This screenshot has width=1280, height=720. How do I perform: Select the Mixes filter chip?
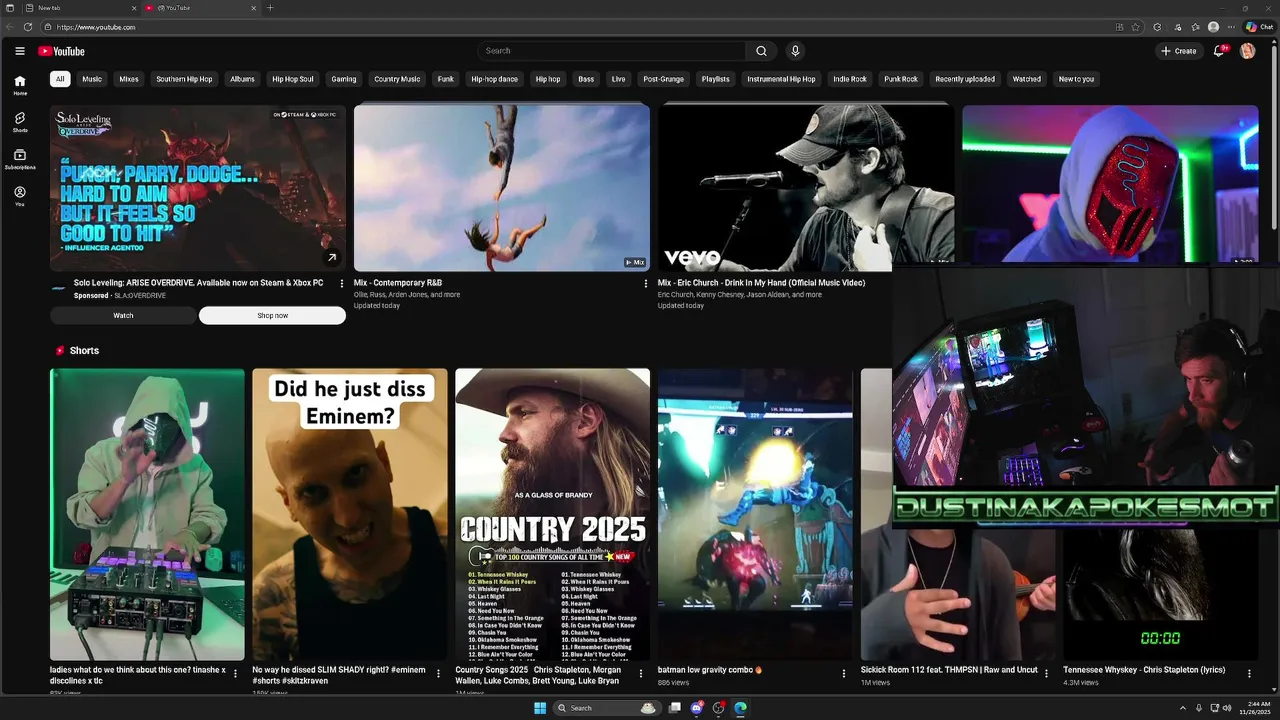click(129, 79)
